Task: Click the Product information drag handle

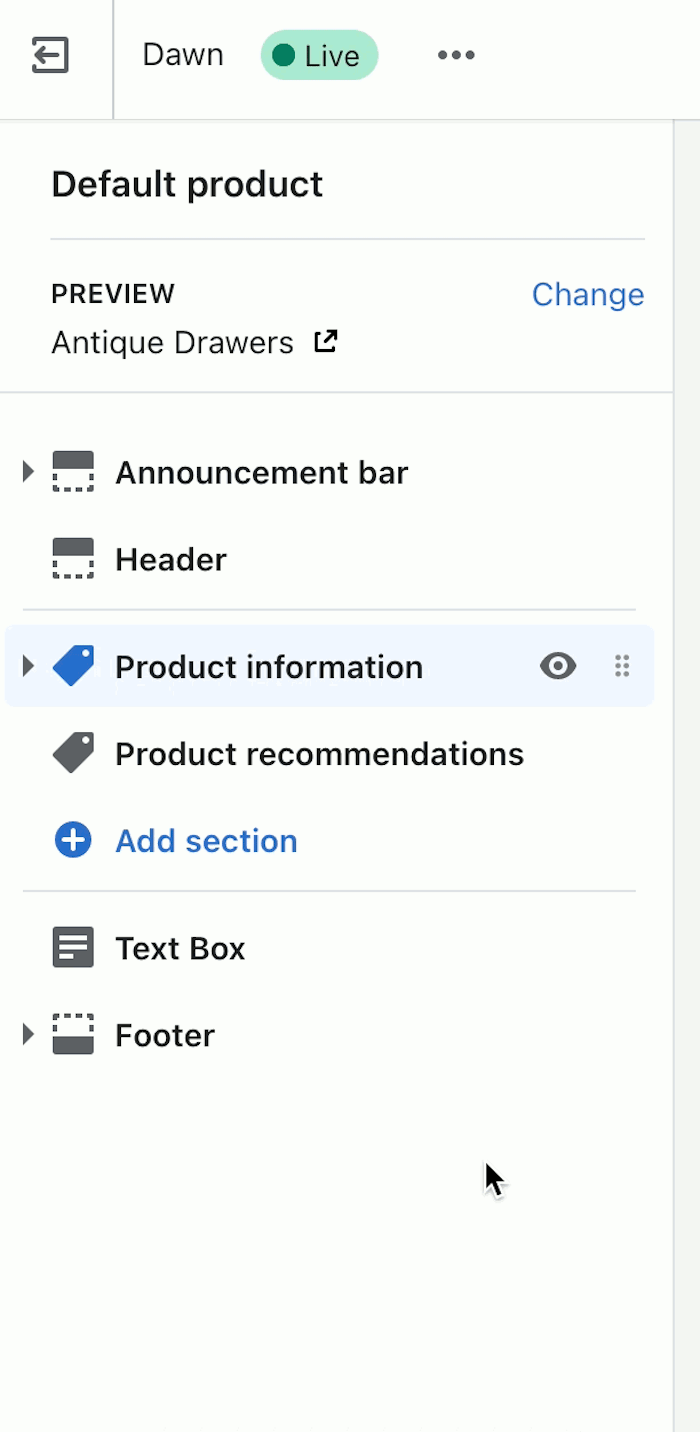Action: tap(622, 666)
